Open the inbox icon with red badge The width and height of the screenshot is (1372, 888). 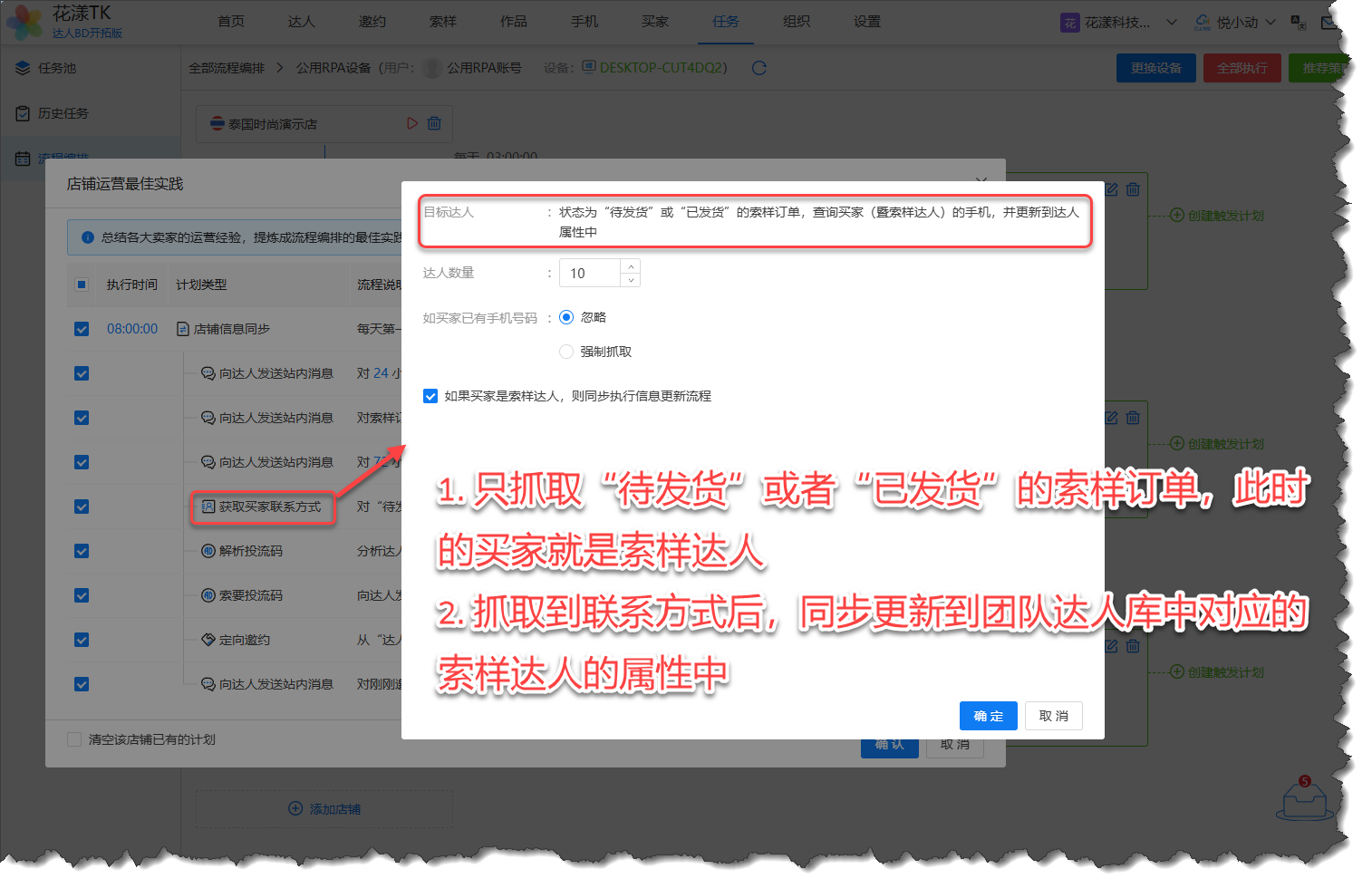point(1305,800)
